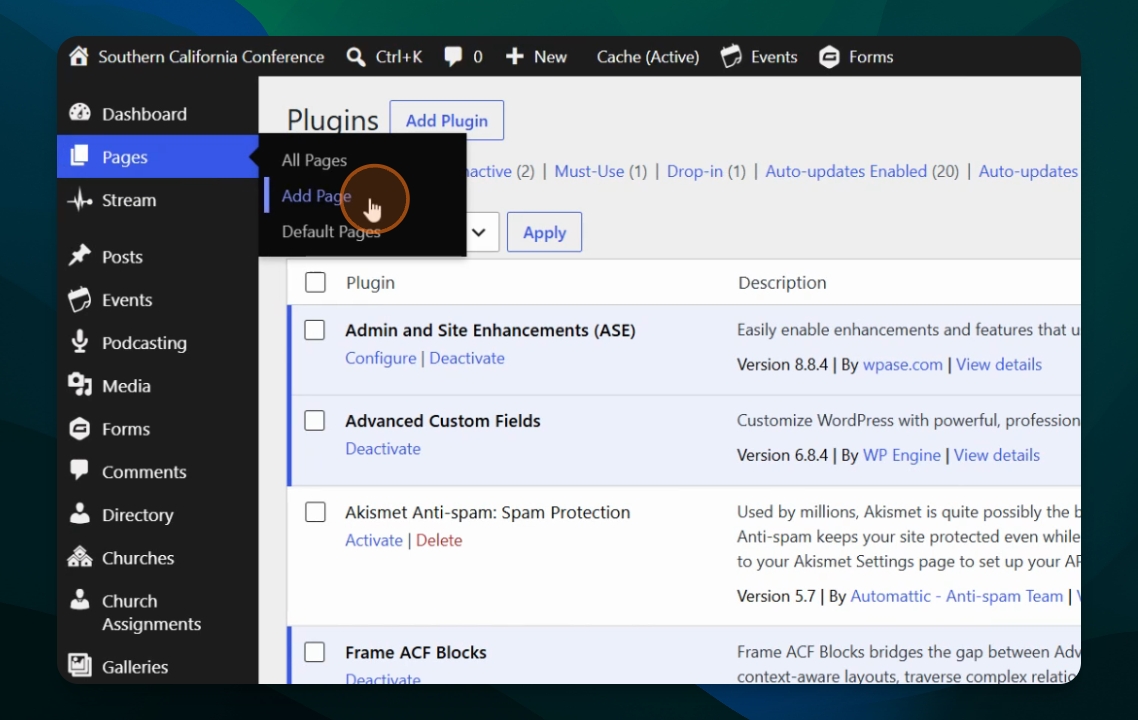Open Directory in the sidebar menu
Screen dimensions: 1138x720
[138, 515]
